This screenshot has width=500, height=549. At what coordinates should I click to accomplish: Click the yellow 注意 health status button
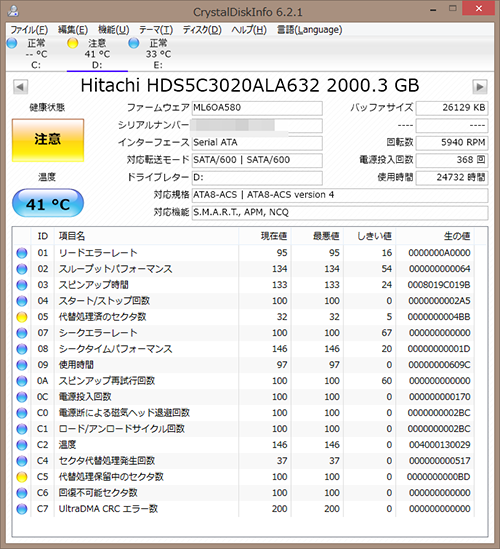48,140
